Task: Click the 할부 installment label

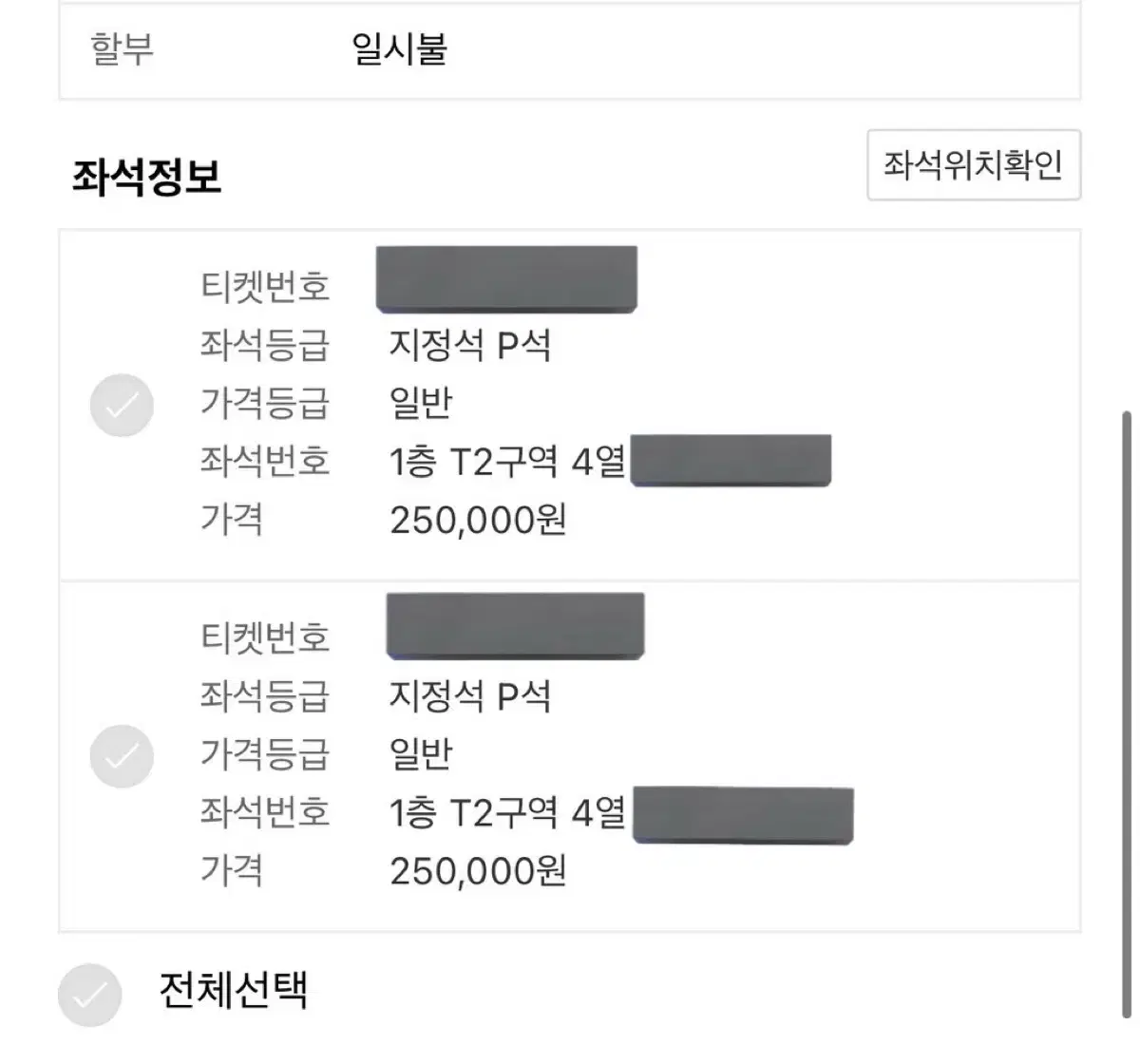Action: tap(122, 48)
